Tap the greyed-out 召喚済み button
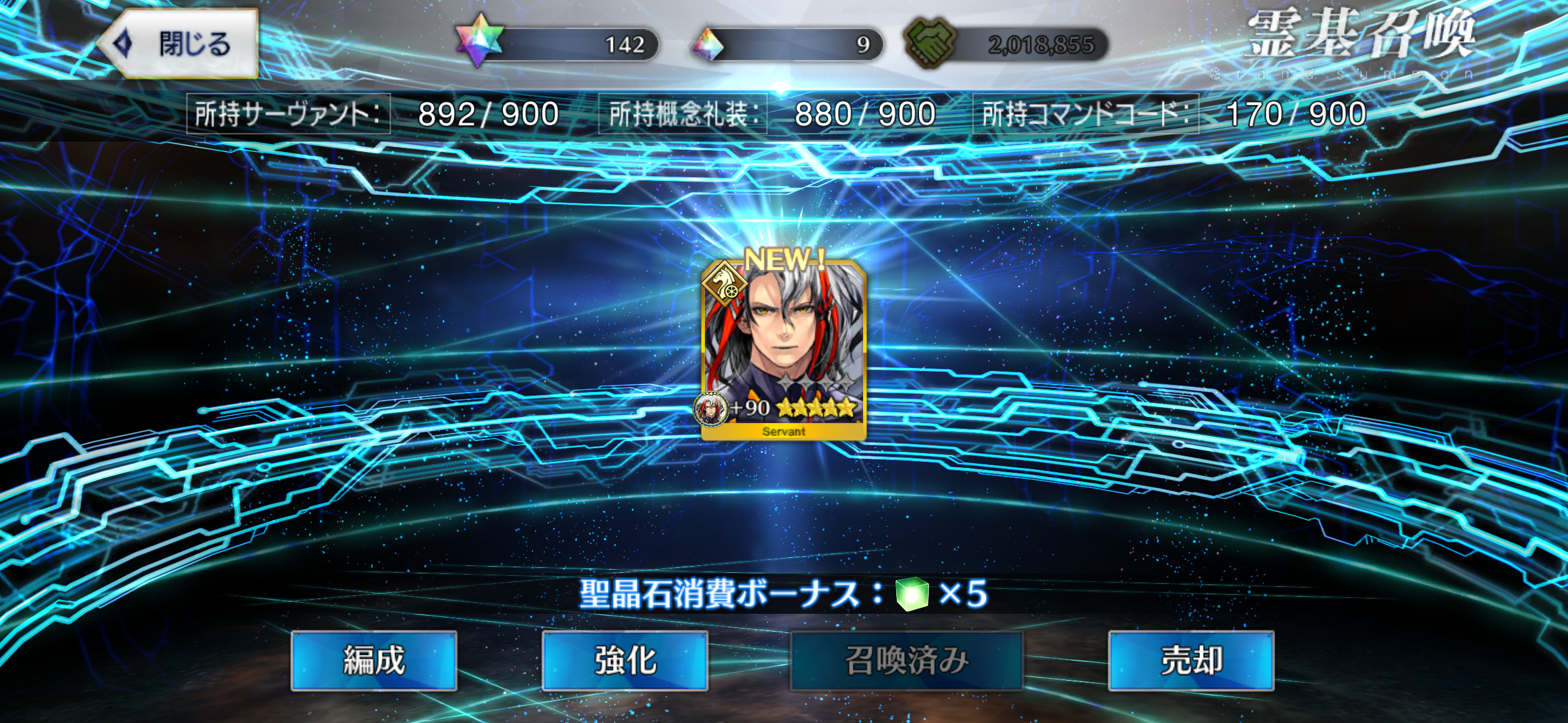1568x723 pixels. pos(906,660)
